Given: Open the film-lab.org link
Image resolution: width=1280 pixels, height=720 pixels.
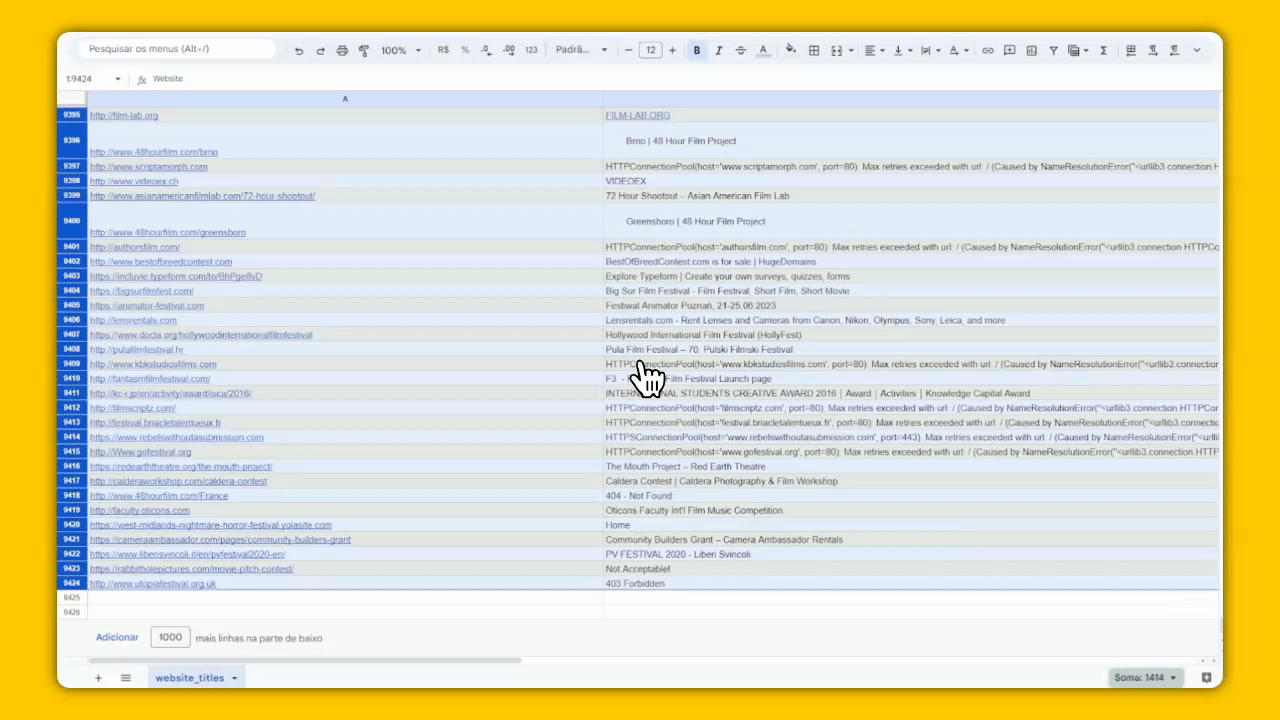Looking at the screenshot, I should click(x=124, y=116).
